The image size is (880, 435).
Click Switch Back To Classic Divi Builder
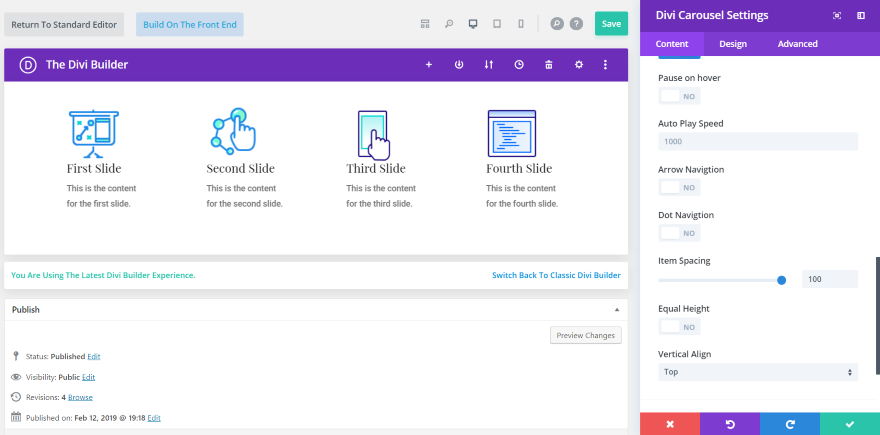point(556,275)
